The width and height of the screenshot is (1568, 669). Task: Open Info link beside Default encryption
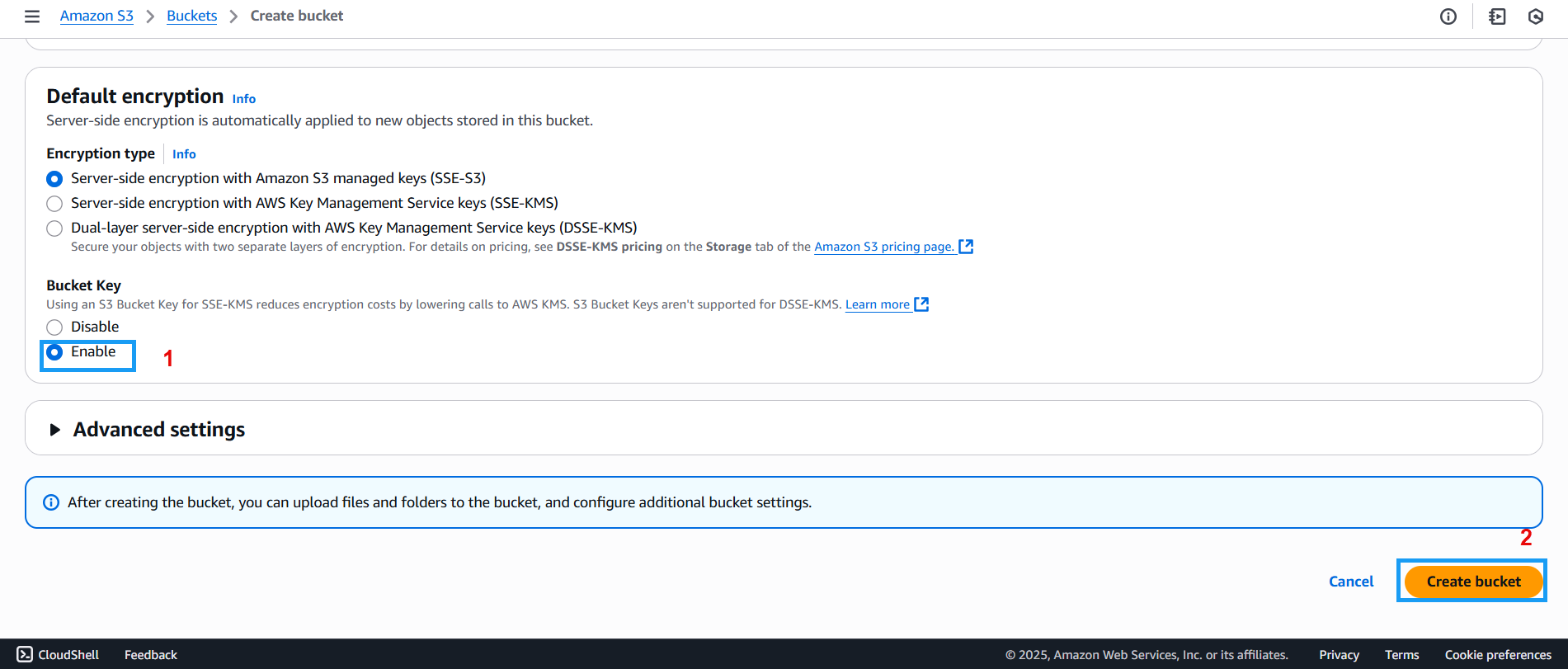pyautogui.click(x=244, y=99)
